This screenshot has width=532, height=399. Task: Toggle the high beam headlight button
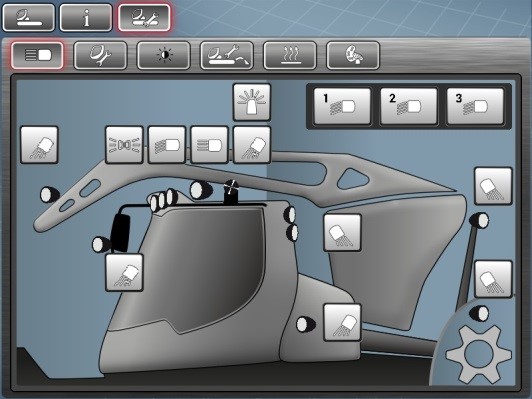[209, 145]
